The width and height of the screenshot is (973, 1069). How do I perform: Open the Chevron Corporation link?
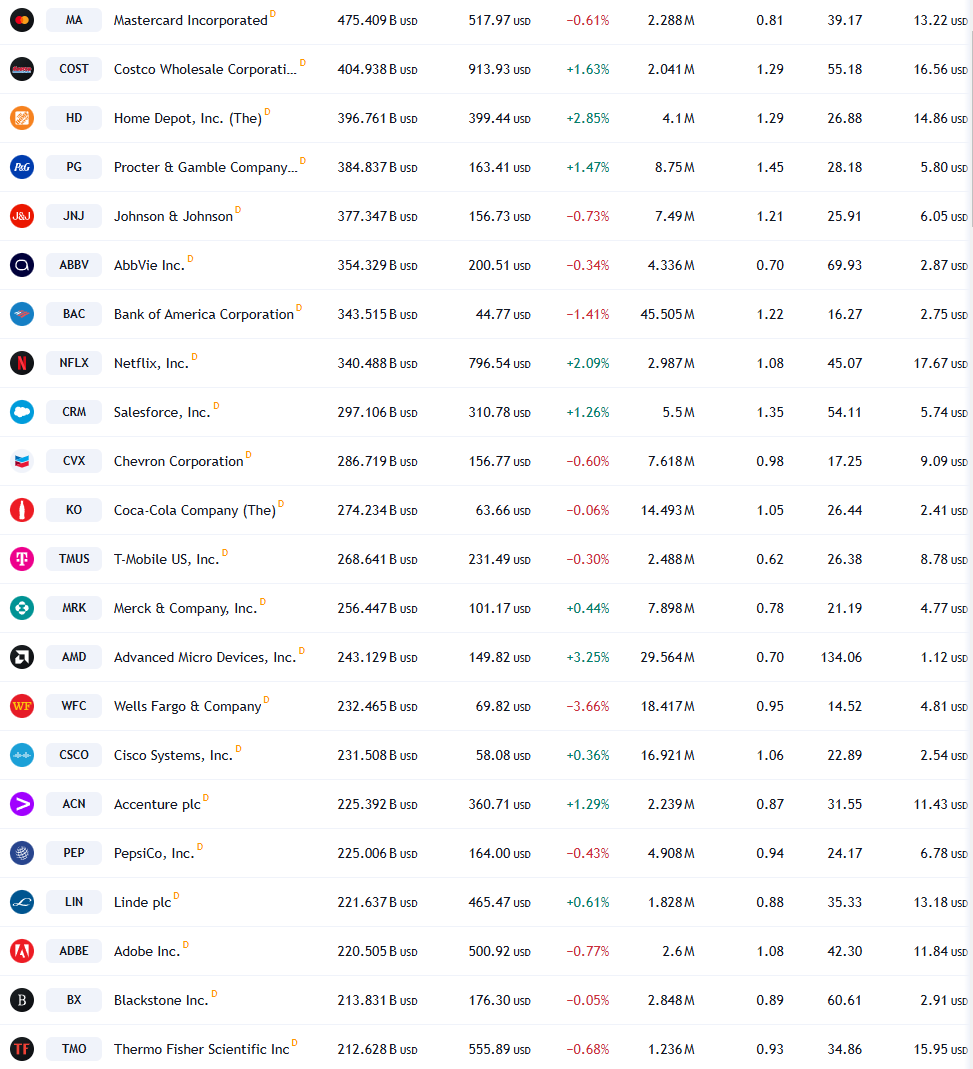[x=179, y=462]
